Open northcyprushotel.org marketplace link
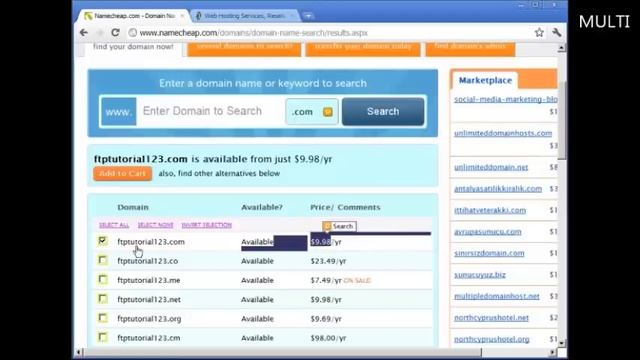The height and width of the screenshot is (360, 640). [492, 339]
